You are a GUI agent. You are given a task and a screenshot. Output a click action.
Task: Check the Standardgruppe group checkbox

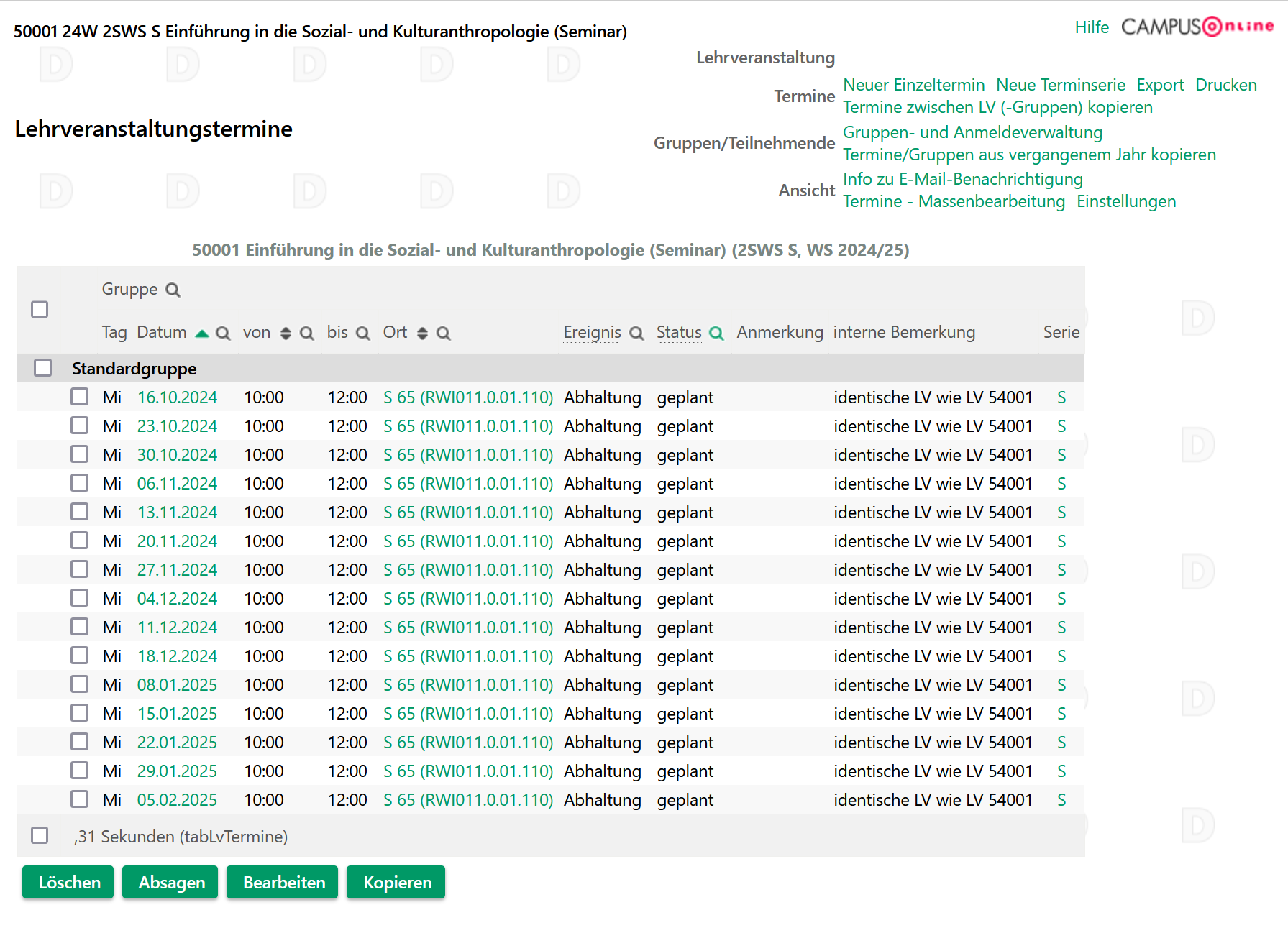click(43, 368)
